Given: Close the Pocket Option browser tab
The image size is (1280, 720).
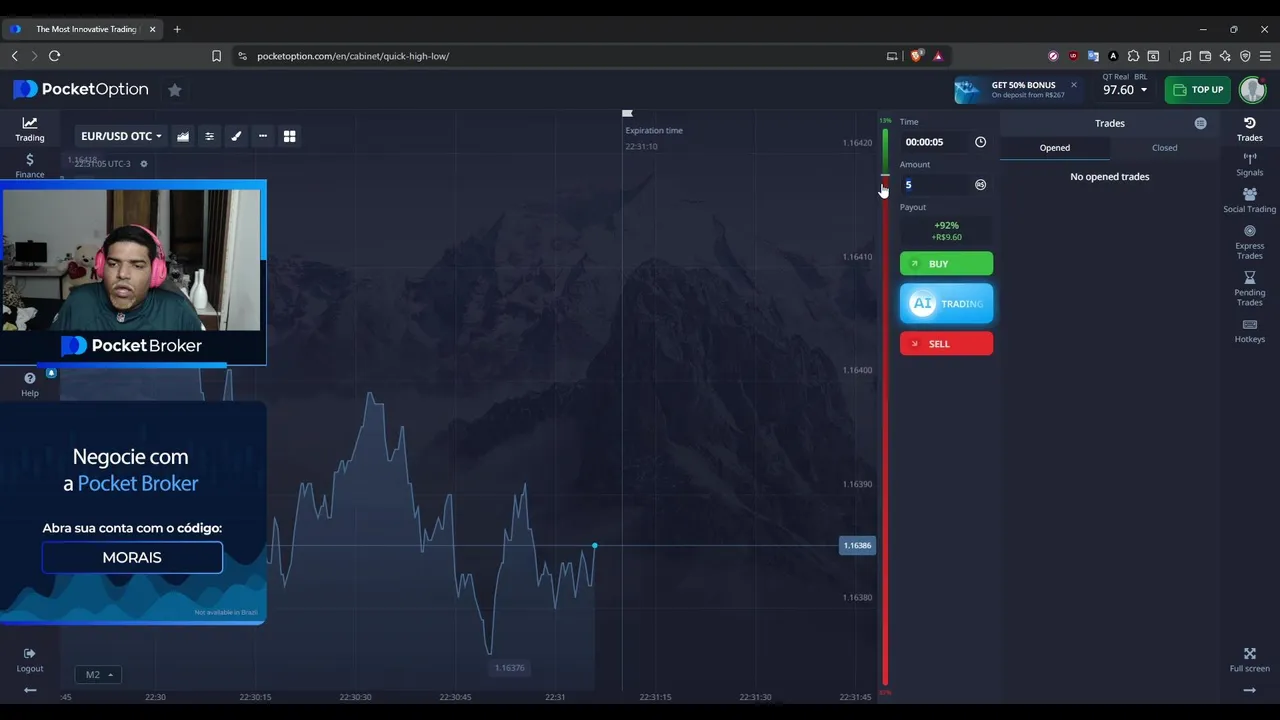Looking at the screenshot, I should click(x=153, y=29).
